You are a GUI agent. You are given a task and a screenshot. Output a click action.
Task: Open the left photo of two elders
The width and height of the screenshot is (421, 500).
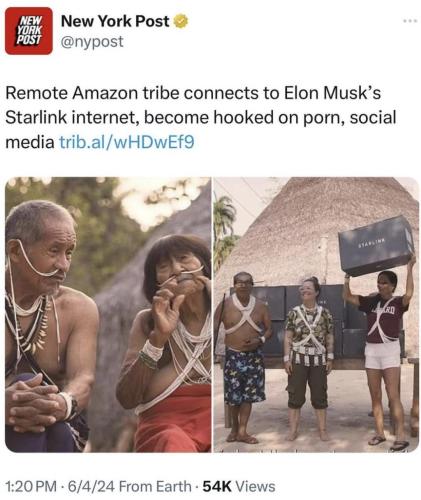point(108,315)
